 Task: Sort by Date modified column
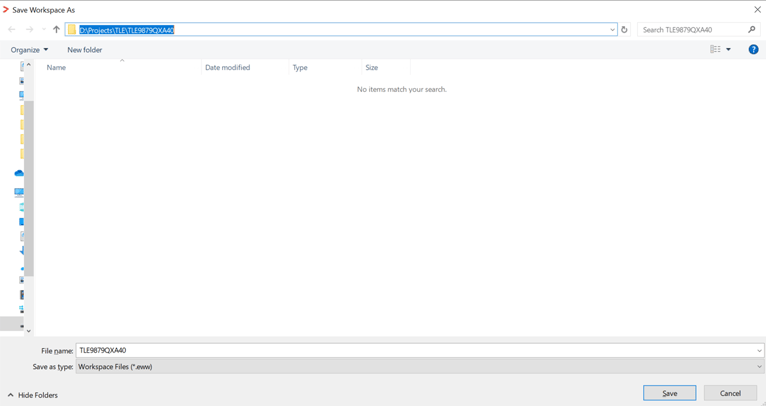pos(227,68)
